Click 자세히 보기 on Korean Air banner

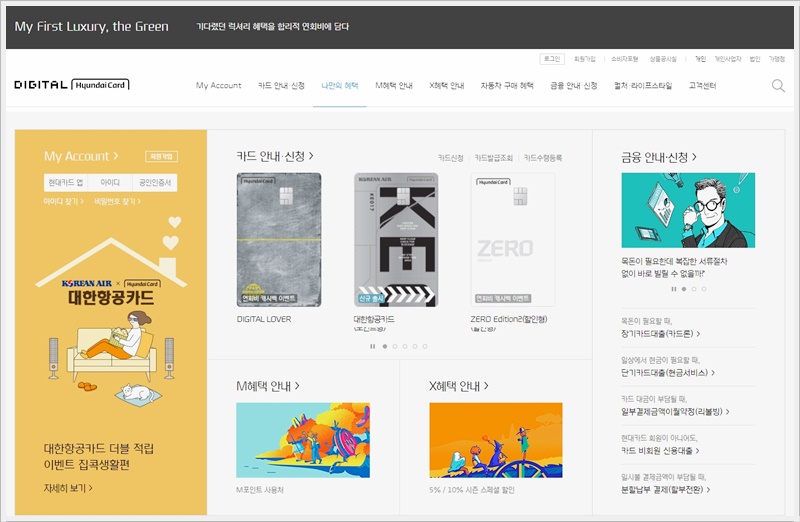point(67,488)
